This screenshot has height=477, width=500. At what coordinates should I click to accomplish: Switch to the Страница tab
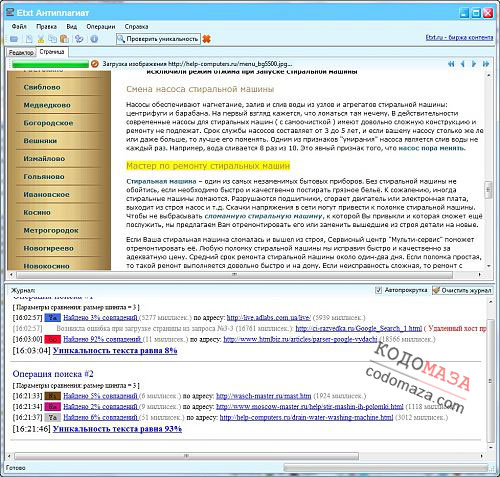point(52,52)
